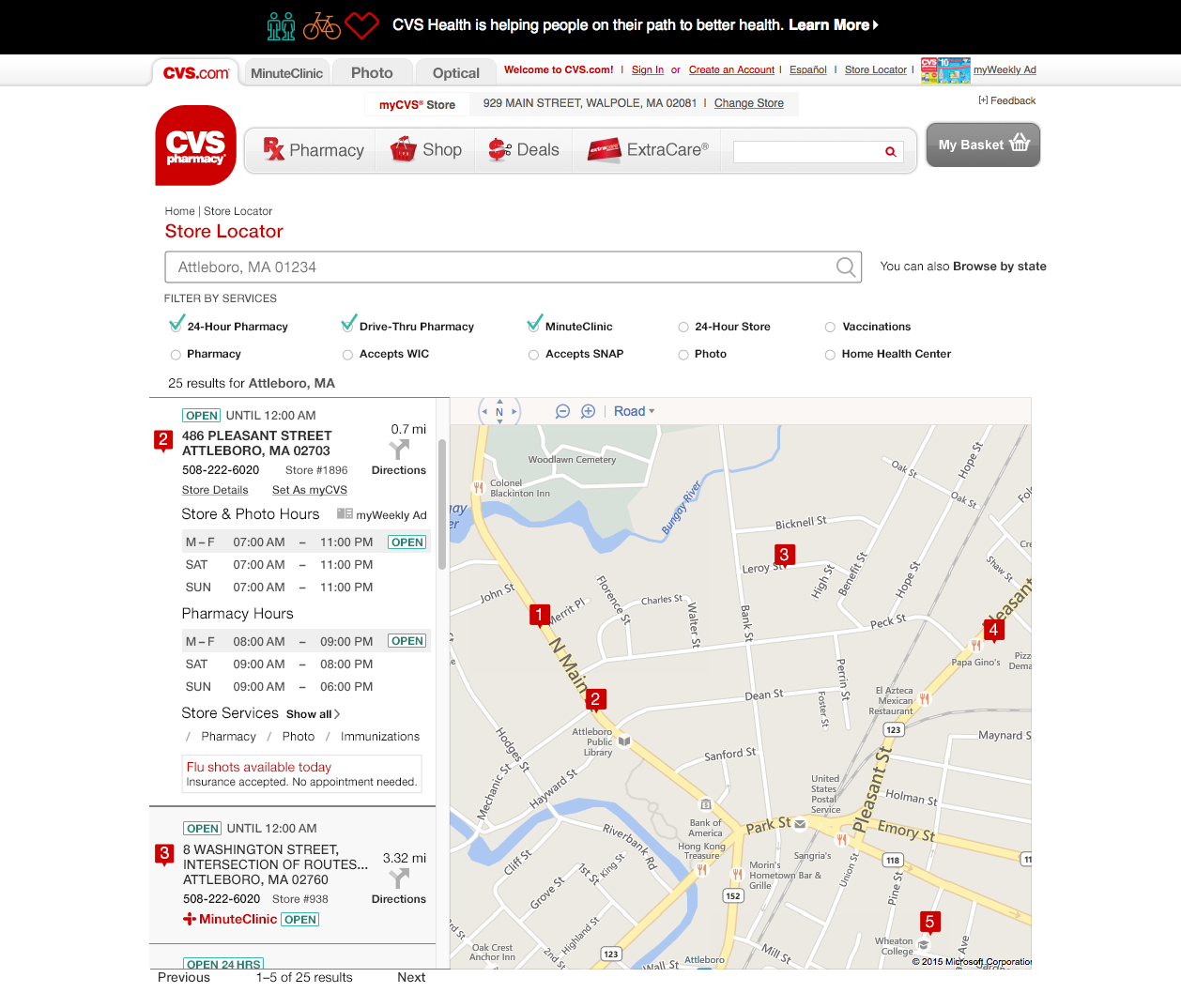Click the My Basket button
1181x1008 pixels.
[983, 145]
